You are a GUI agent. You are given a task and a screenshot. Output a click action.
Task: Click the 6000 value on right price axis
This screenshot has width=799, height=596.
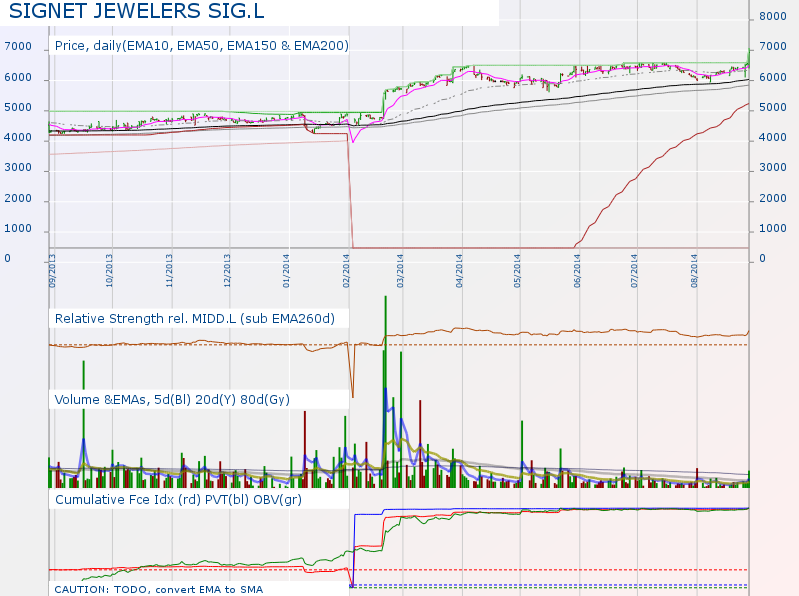(x=773, y=77)
